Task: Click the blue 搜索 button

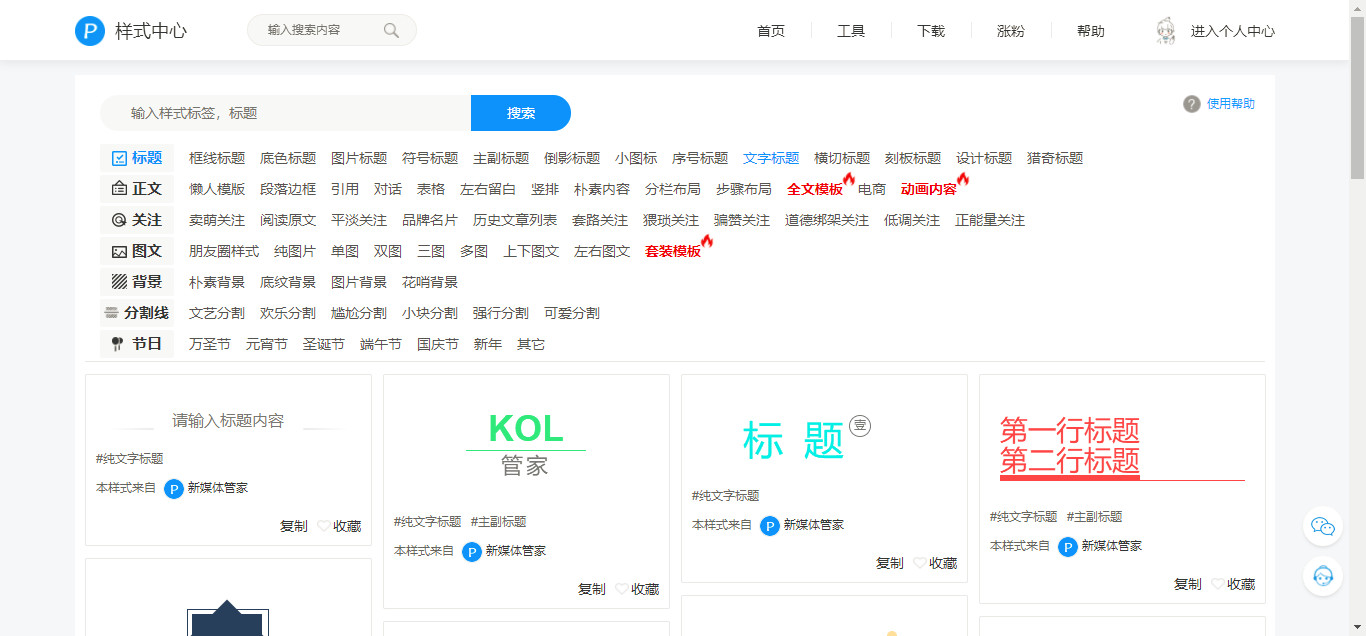Action: tap(520, 113)
